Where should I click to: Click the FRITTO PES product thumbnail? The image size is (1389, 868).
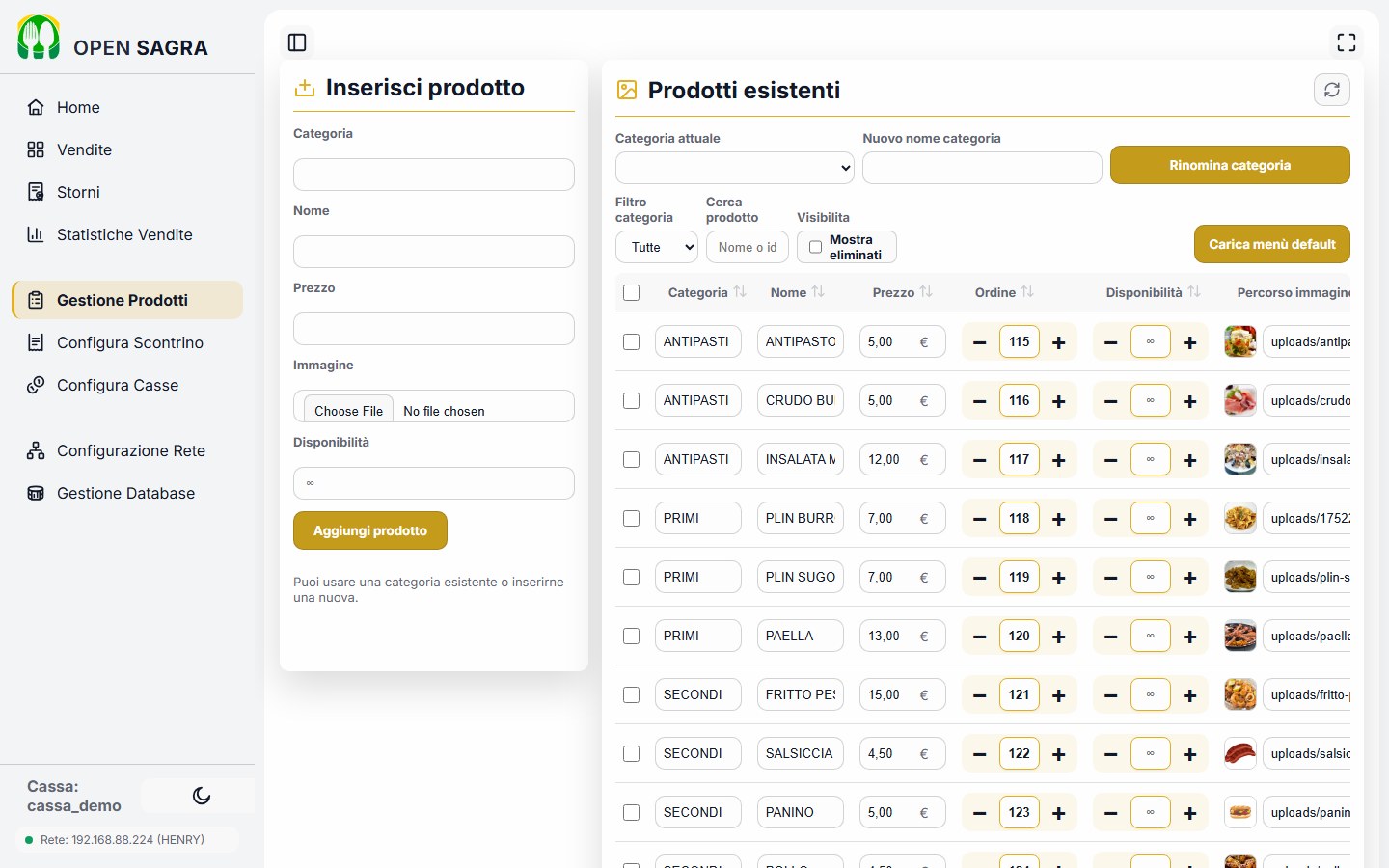(1240, 694)
